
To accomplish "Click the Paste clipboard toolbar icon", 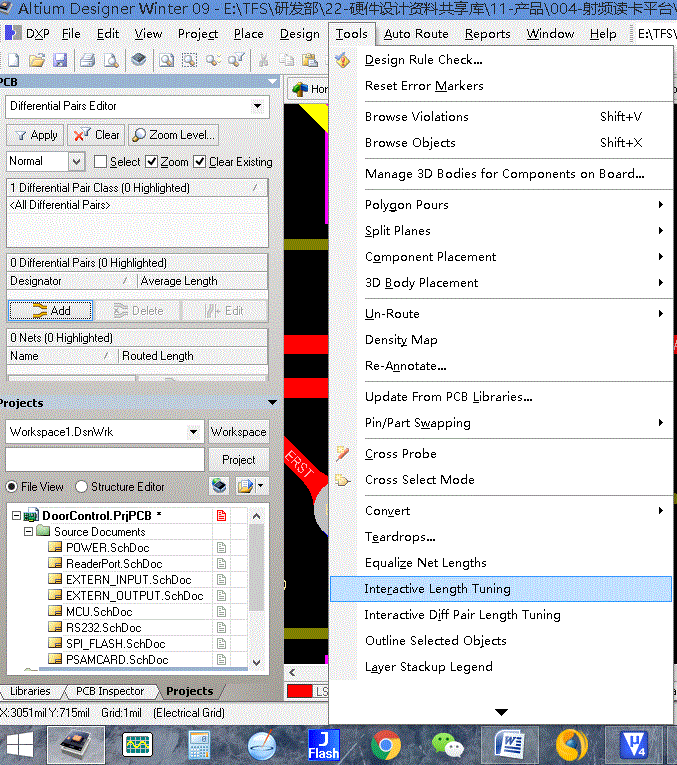I will (309, 60).
